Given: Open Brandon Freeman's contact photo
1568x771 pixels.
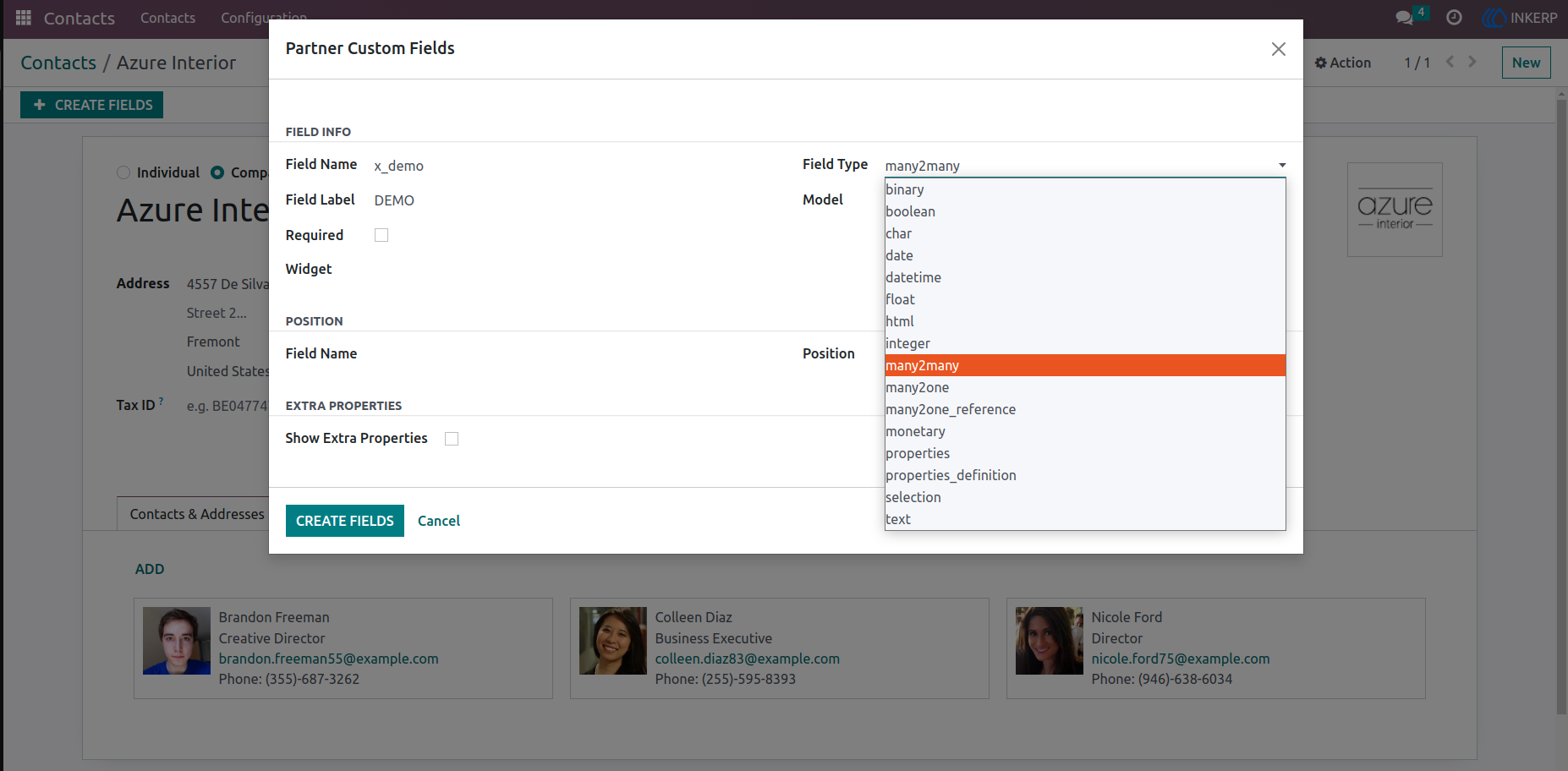Looking at the screenshot, I should pyautogui.click(x=177, y=641).
